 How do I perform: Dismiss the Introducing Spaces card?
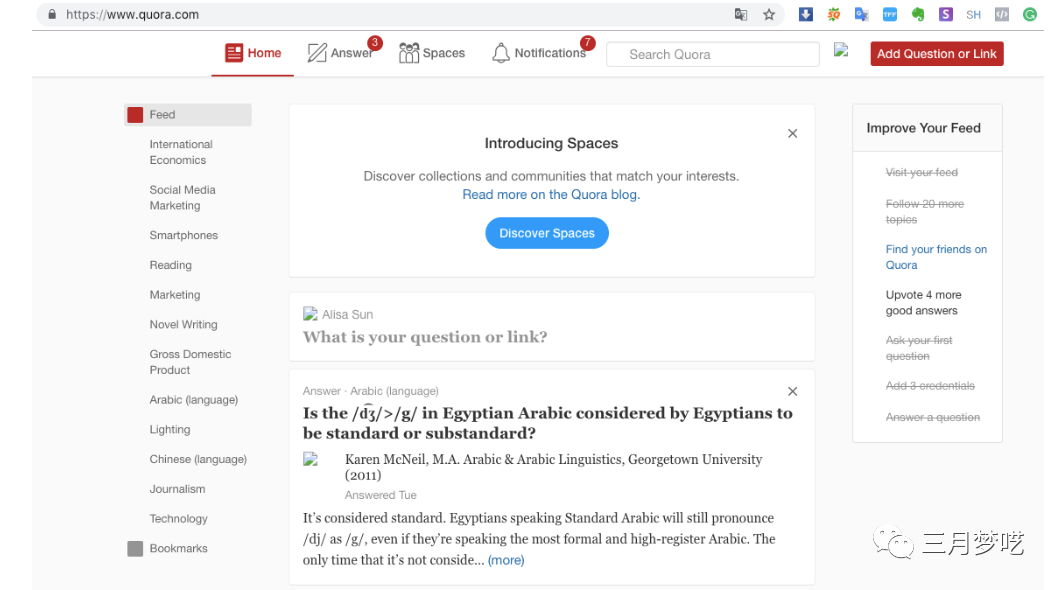(x=792, y=134)
